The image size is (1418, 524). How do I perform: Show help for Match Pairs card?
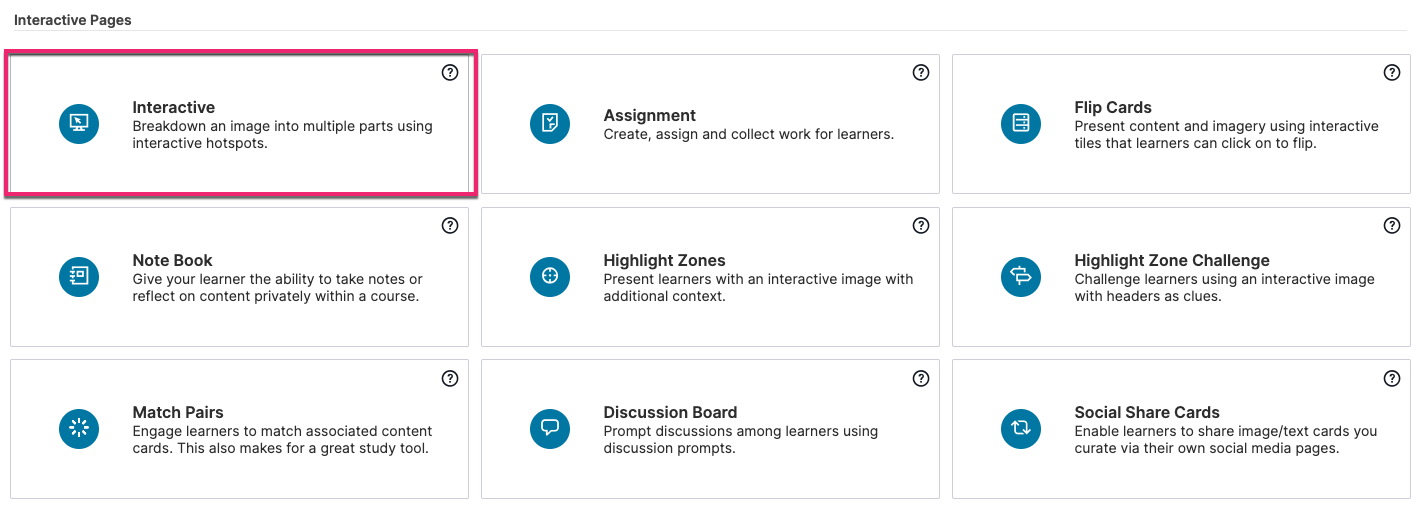(450, 379)
